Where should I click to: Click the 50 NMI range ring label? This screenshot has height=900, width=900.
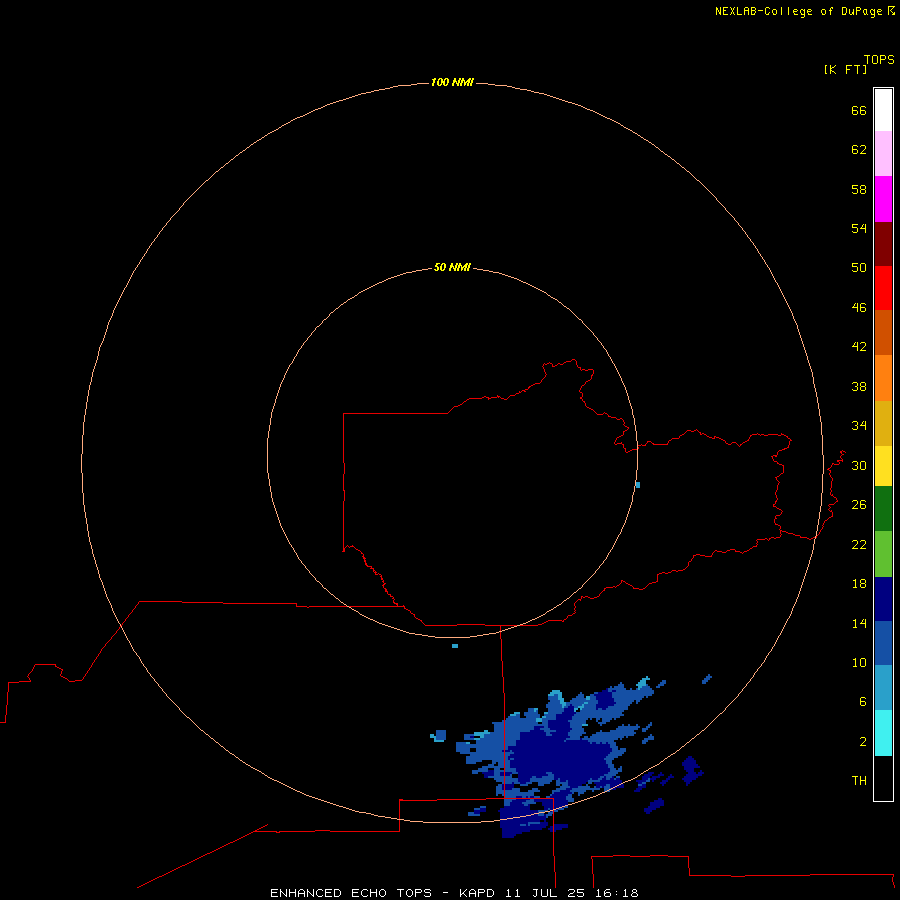coord(452,267)
